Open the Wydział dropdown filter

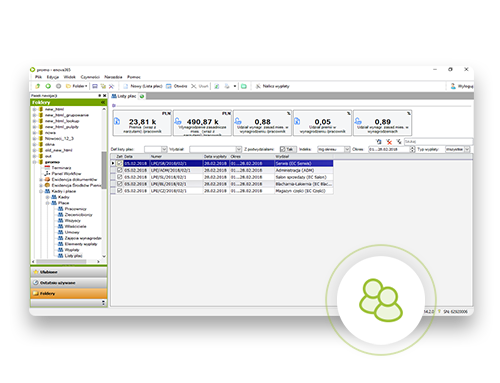click(x=239, y=149)
